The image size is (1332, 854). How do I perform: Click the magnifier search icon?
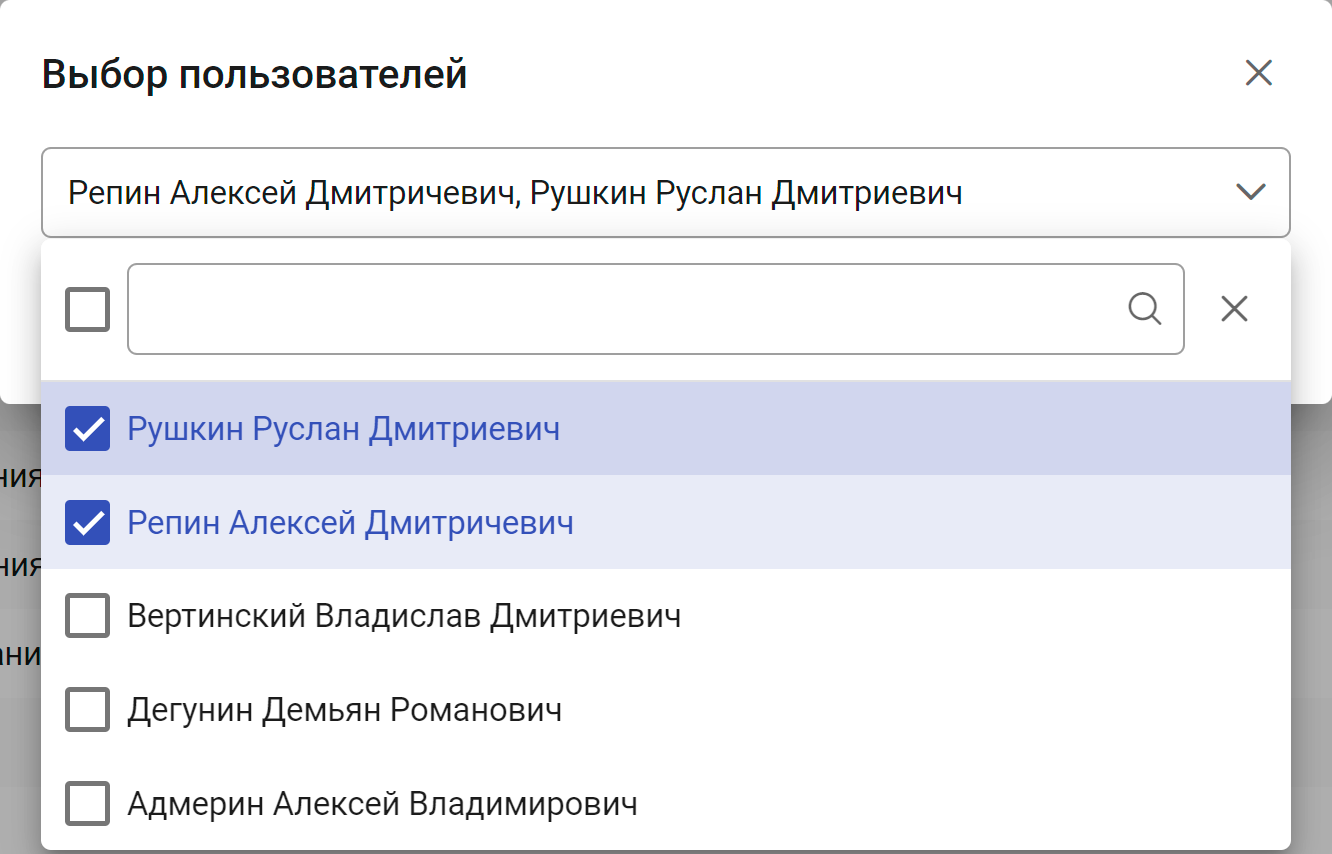pos(1144,309)
